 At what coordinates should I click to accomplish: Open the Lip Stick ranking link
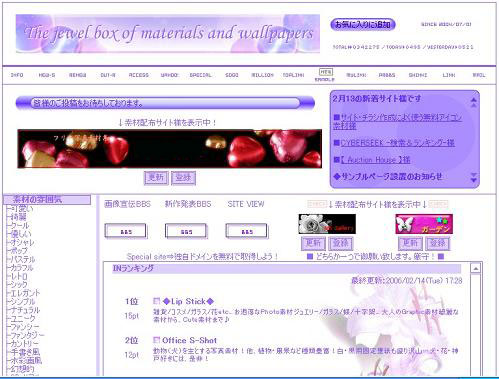pyautogui.click(x=188, y=301)
